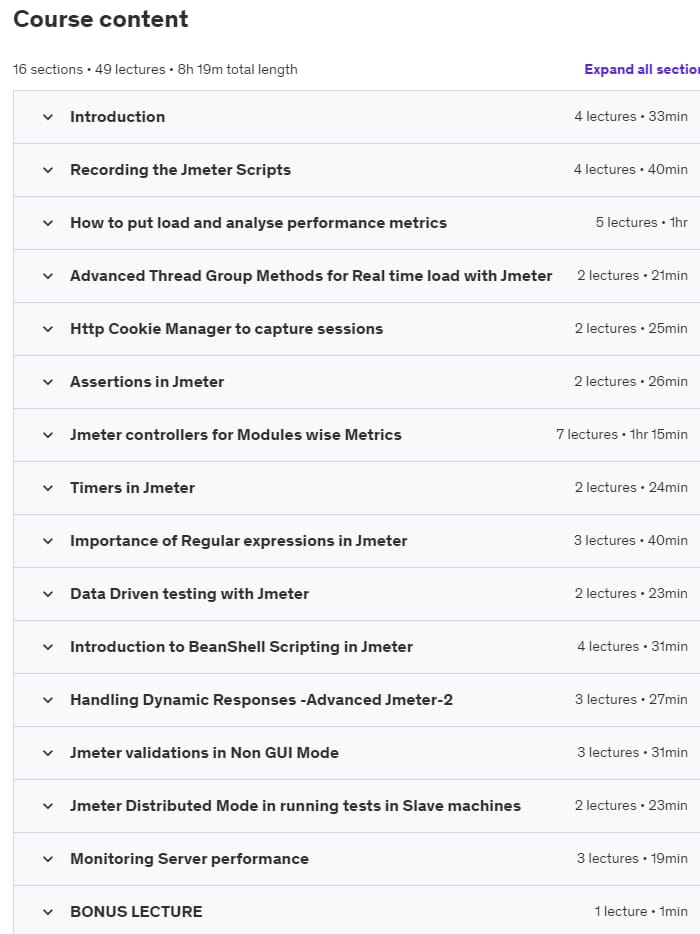The image size is (700, 934).
Task: Expand chevron by Data Driven testing
Action: [x=47, y=594]
